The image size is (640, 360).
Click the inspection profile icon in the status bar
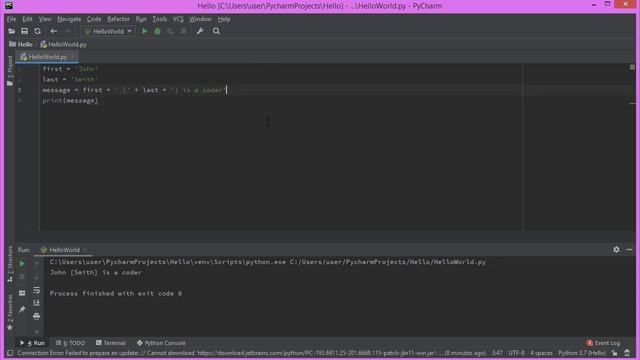[627, 353]
